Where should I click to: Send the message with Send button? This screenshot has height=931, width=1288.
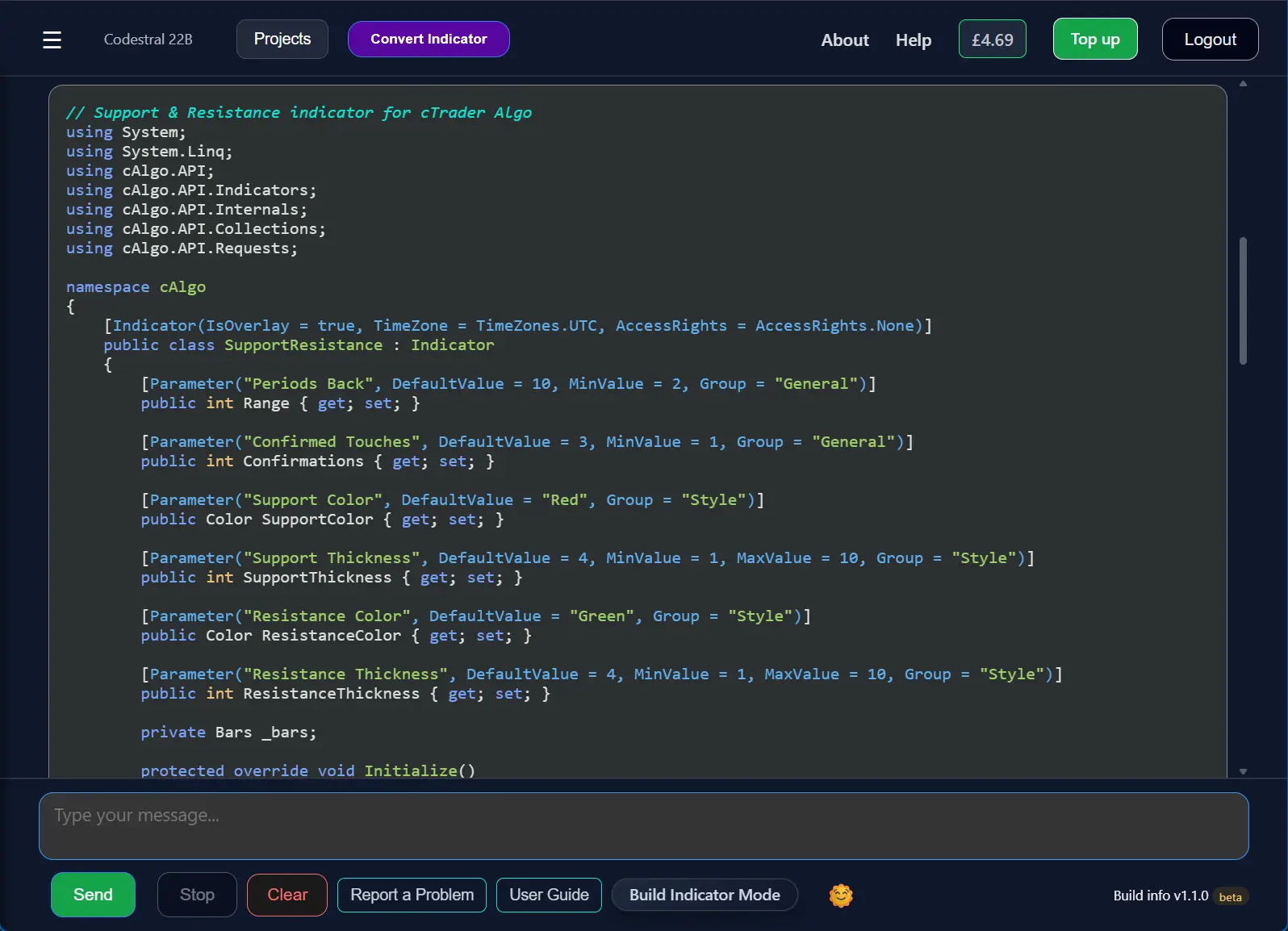pyautogui.click(x=93, y=895)
